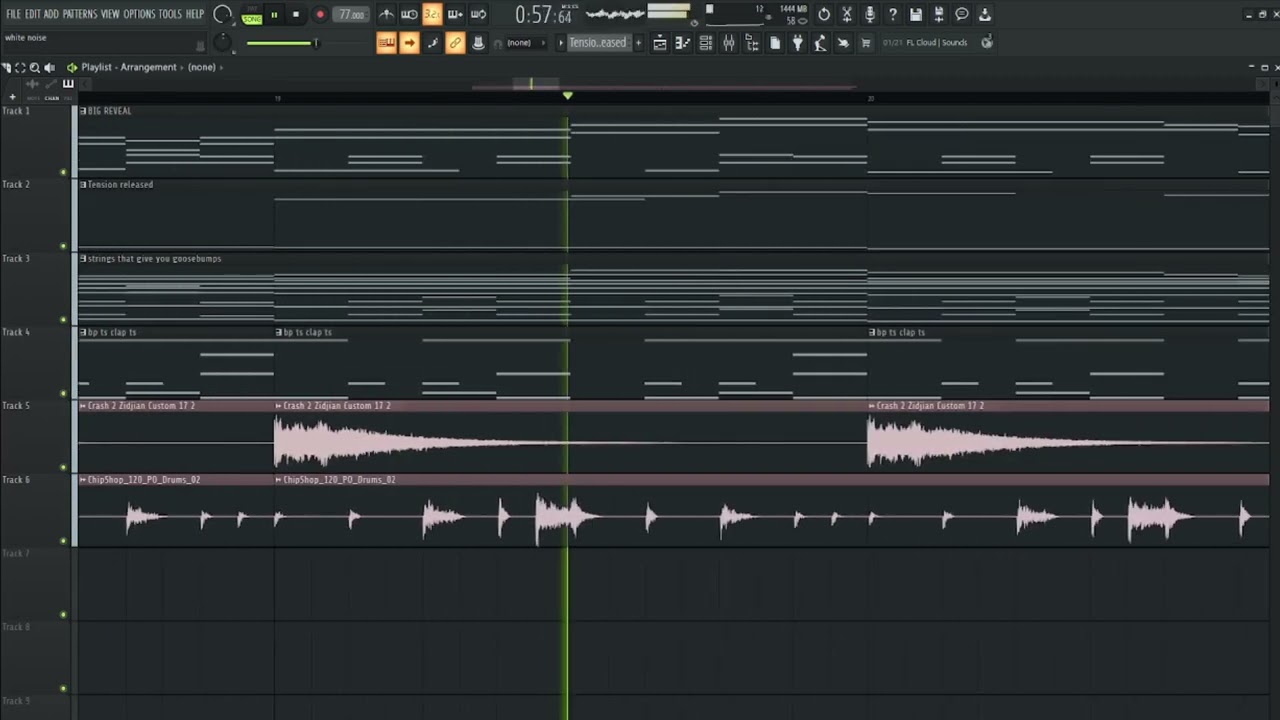This screenshot has height=720, width=1280.
Task: Open the OPTIONS menu
Action: click(140, 14)
